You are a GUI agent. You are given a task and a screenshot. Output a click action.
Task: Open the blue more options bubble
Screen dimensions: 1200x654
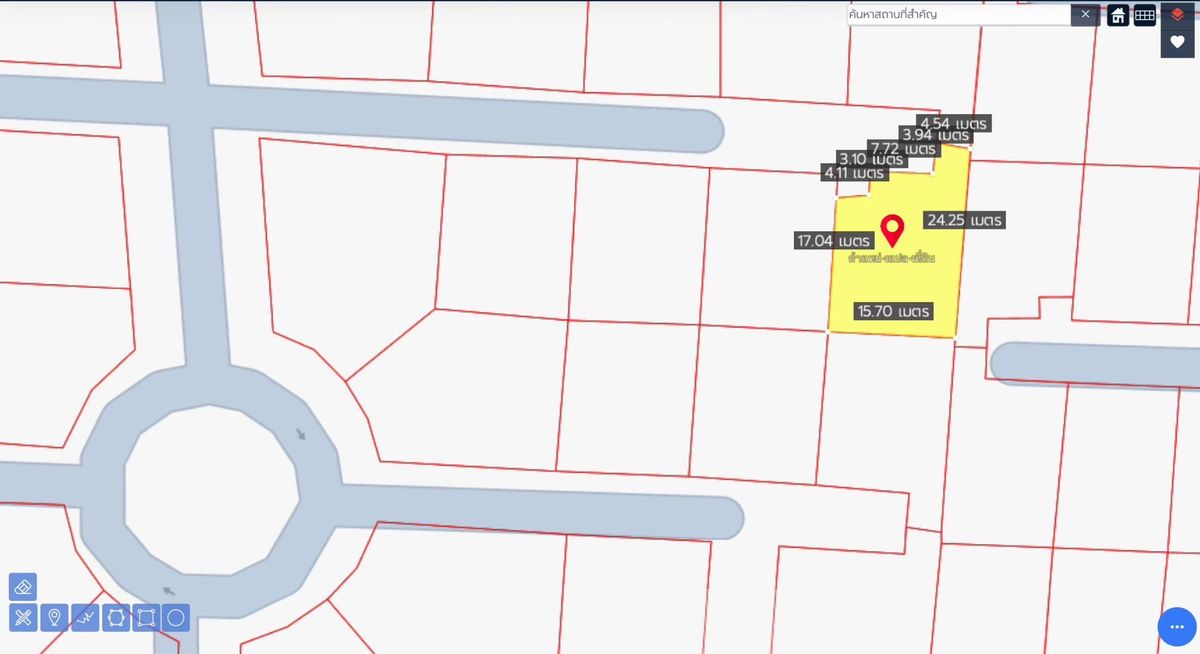click(x=1177, y=627)
